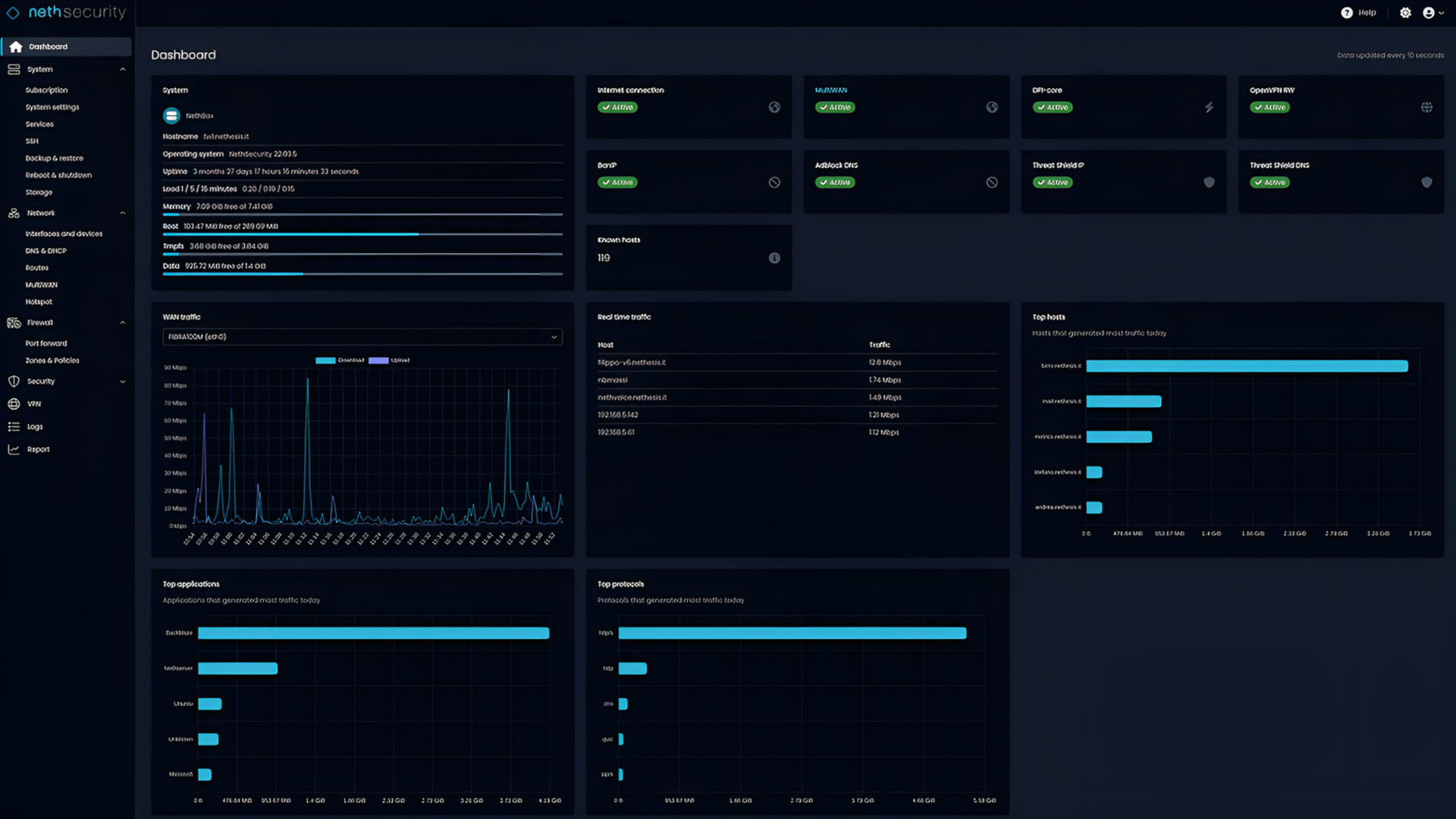Screen dimensions: 1456x819
Task: Open the settings gear icon
Action: pos(1405,13)
